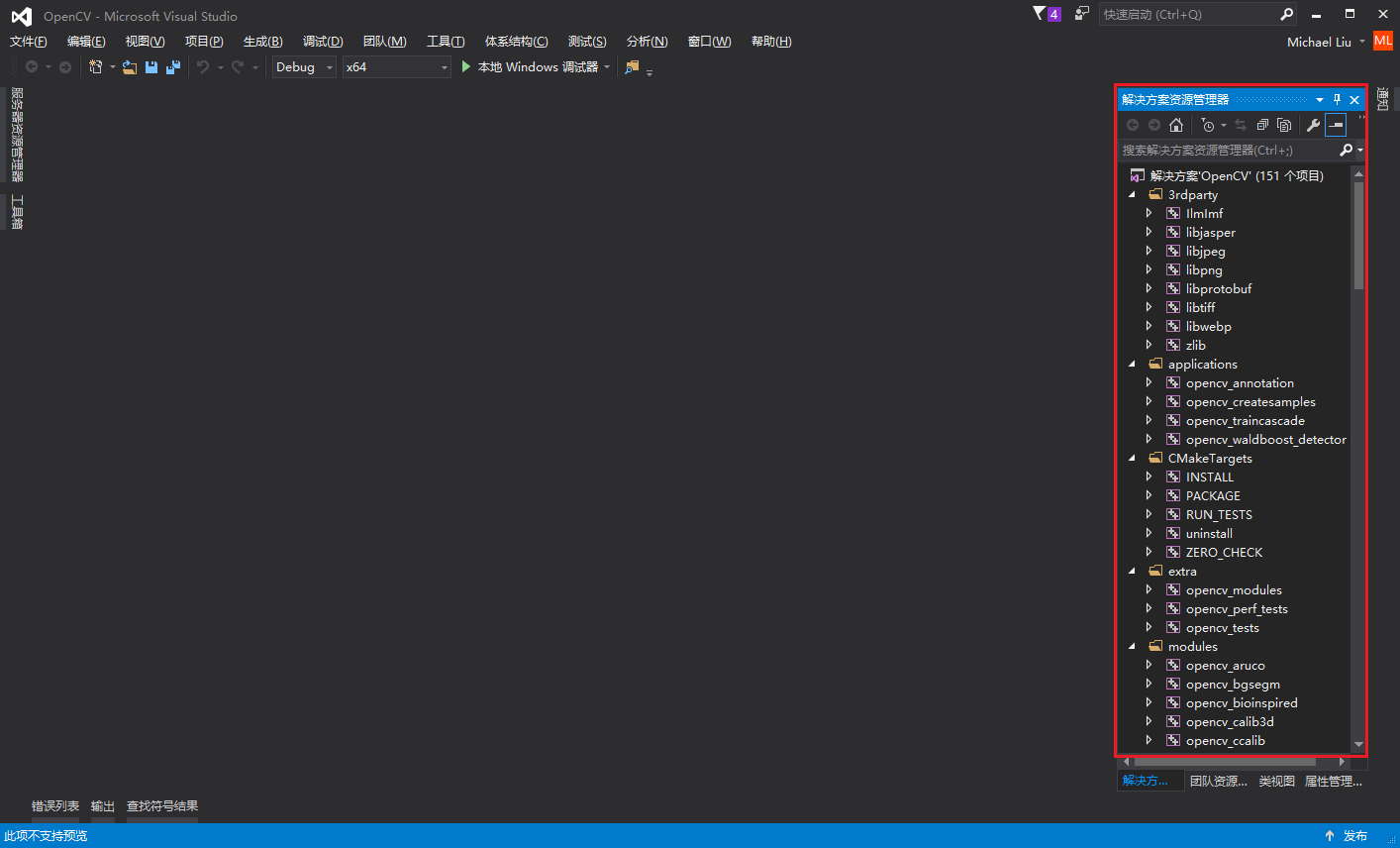Open the 帮助(H) help menu
1400x848 pixels.
(771, 42)
